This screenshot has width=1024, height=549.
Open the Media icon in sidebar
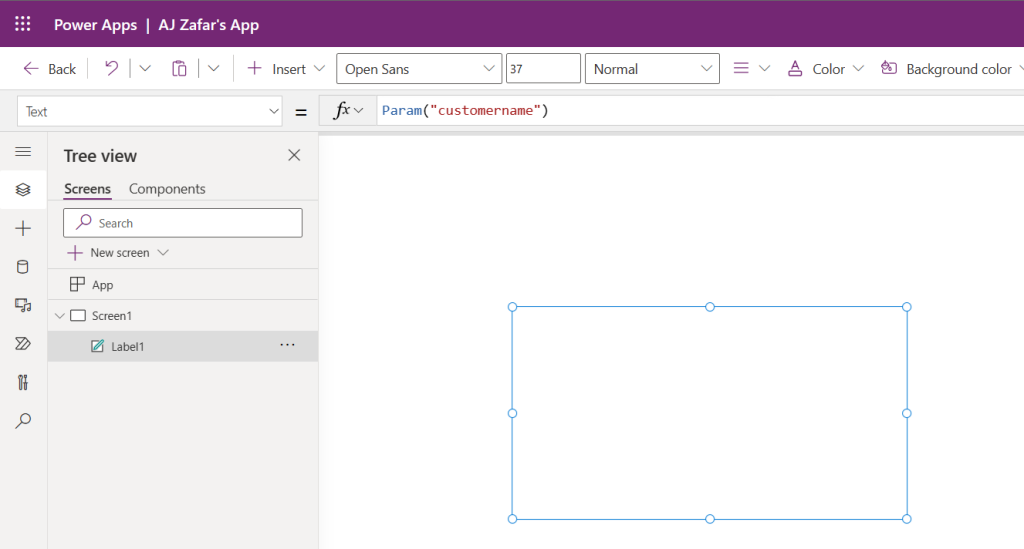click(23, 305)
